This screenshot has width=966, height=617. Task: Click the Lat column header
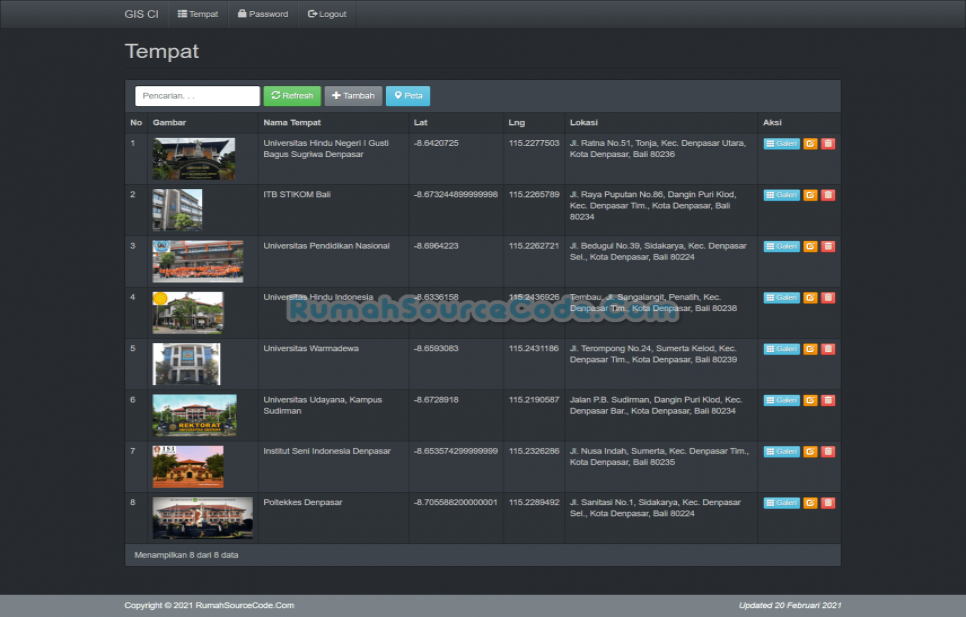pyautogui.click(x=421, y=123)
